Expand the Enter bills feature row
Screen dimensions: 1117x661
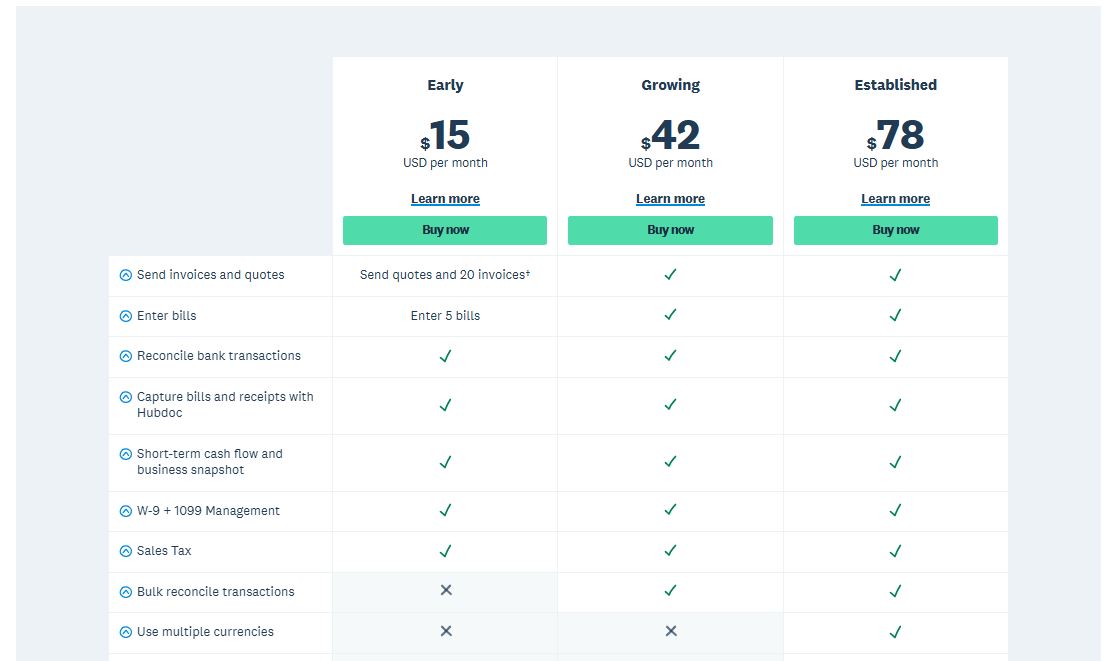(x=125, y=315)
